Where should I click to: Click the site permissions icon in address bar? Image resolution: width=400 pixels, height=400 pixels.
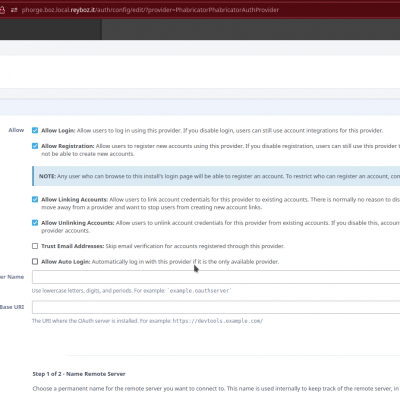coord(14,10)
